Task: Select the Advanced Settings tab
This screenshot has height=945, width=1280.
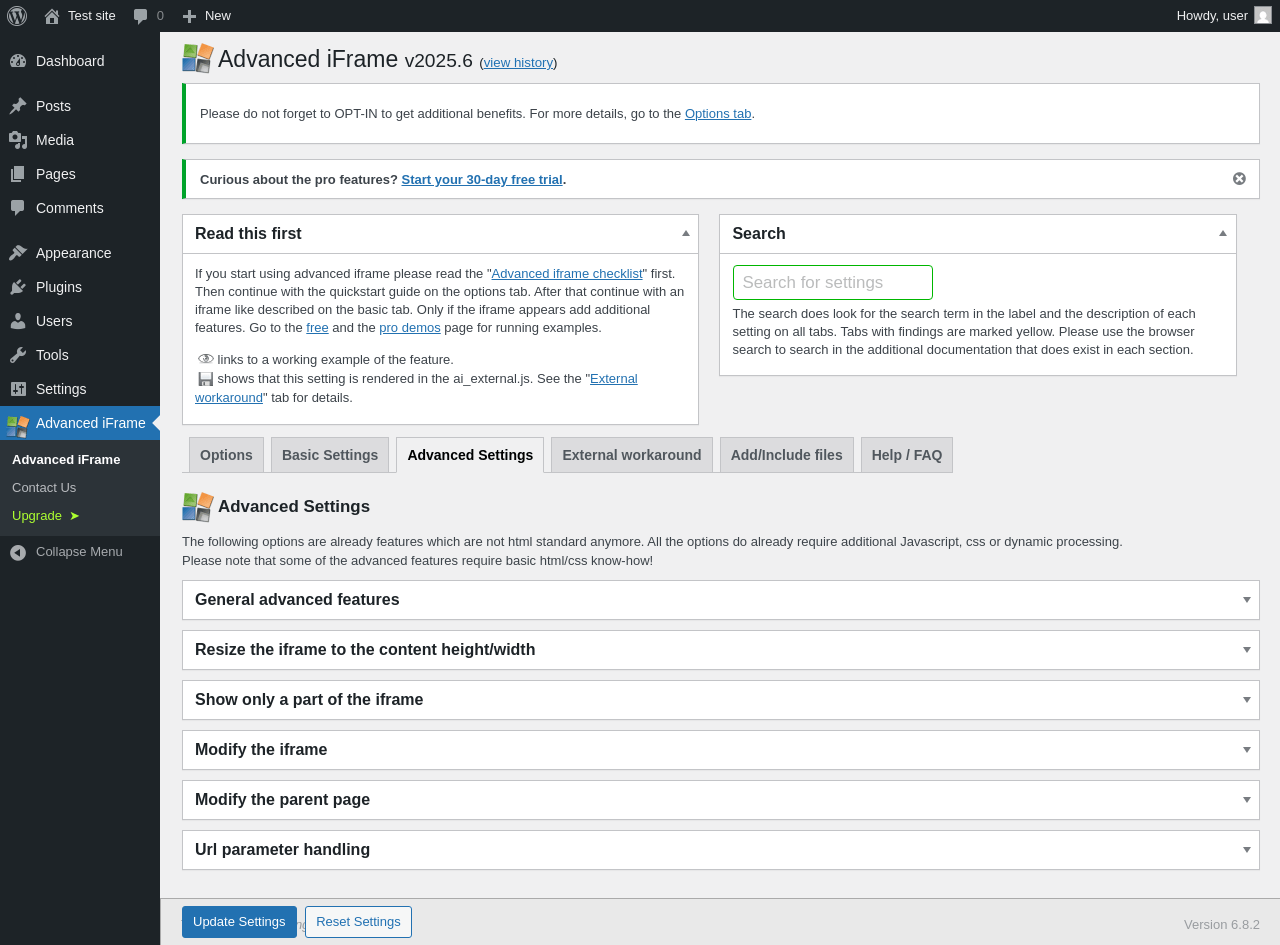Action: [x=470, y=455]
